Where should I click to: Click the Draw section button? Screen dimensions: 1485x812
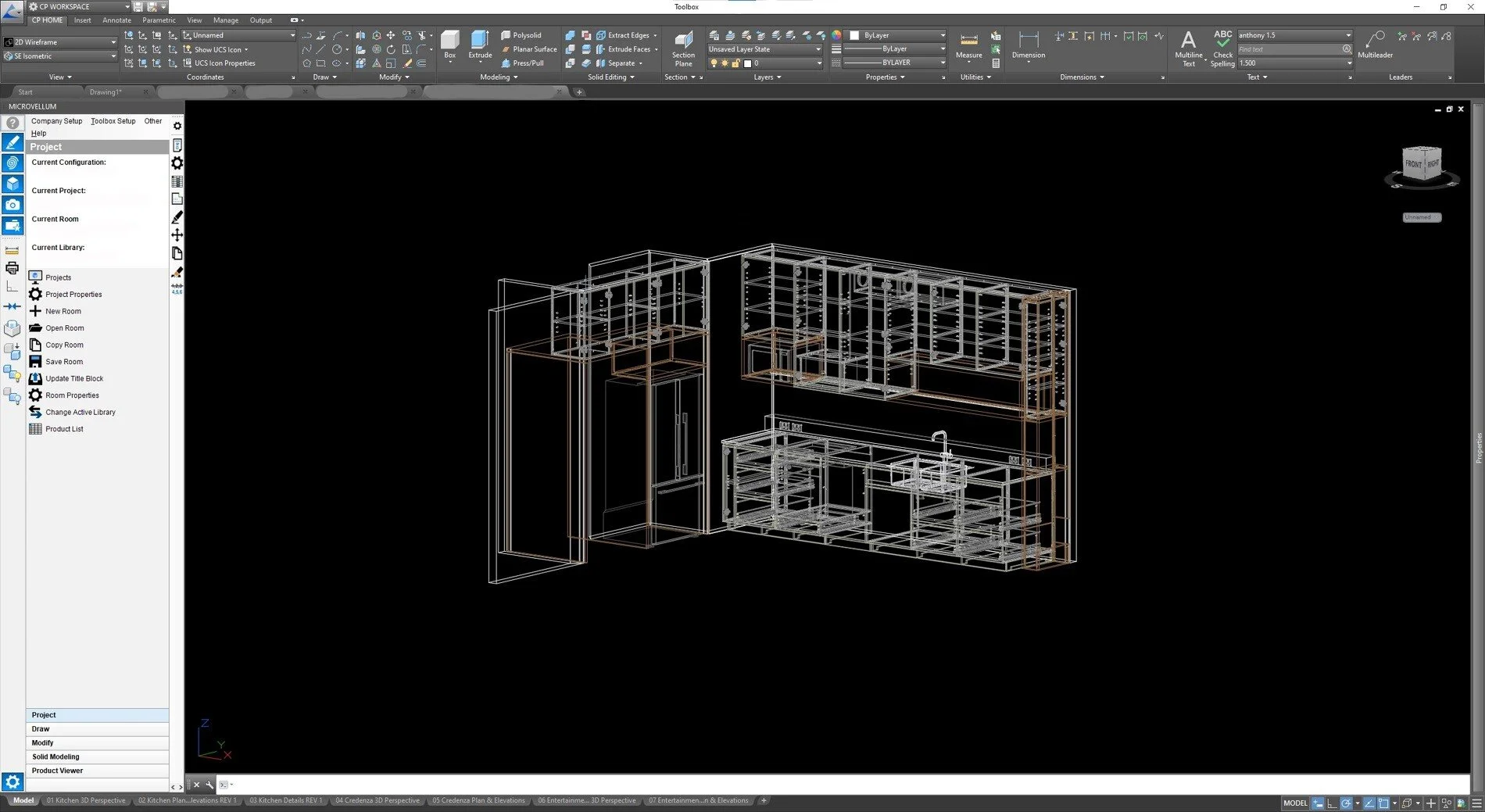point(97,728)
